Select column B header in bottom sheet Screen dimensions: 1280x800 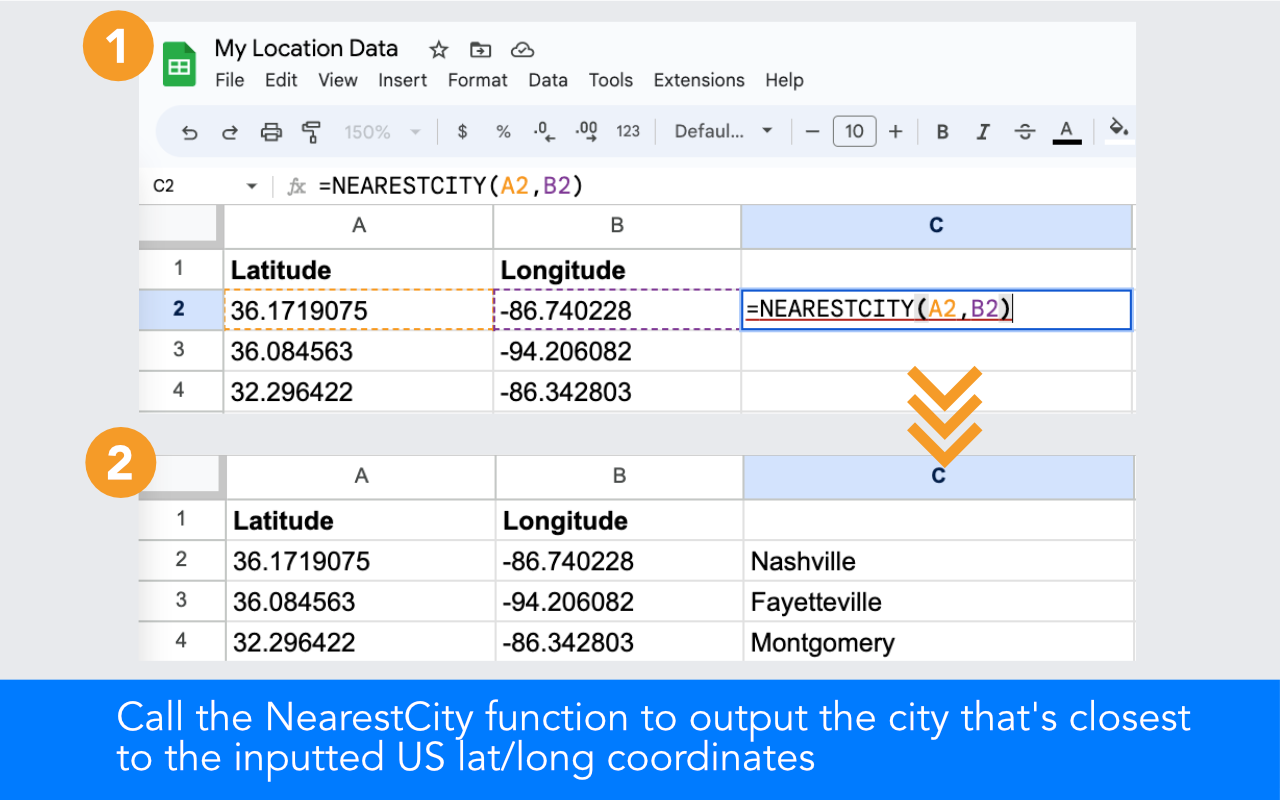tap(619, 477)
